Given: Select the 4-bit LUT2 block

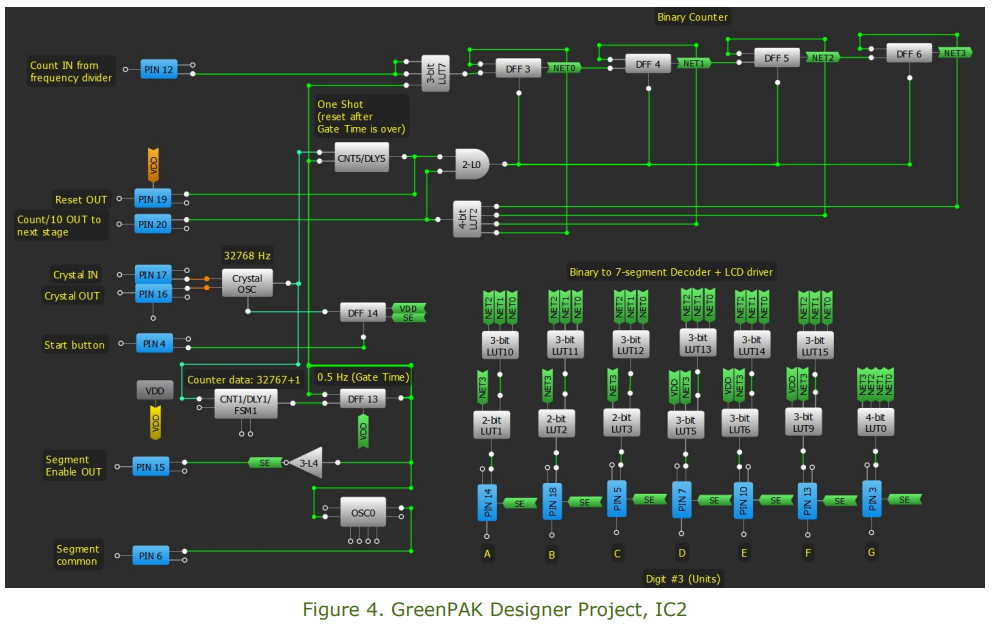Looking at the screenshot, I should pyautogui.click(x=468, y=219).
